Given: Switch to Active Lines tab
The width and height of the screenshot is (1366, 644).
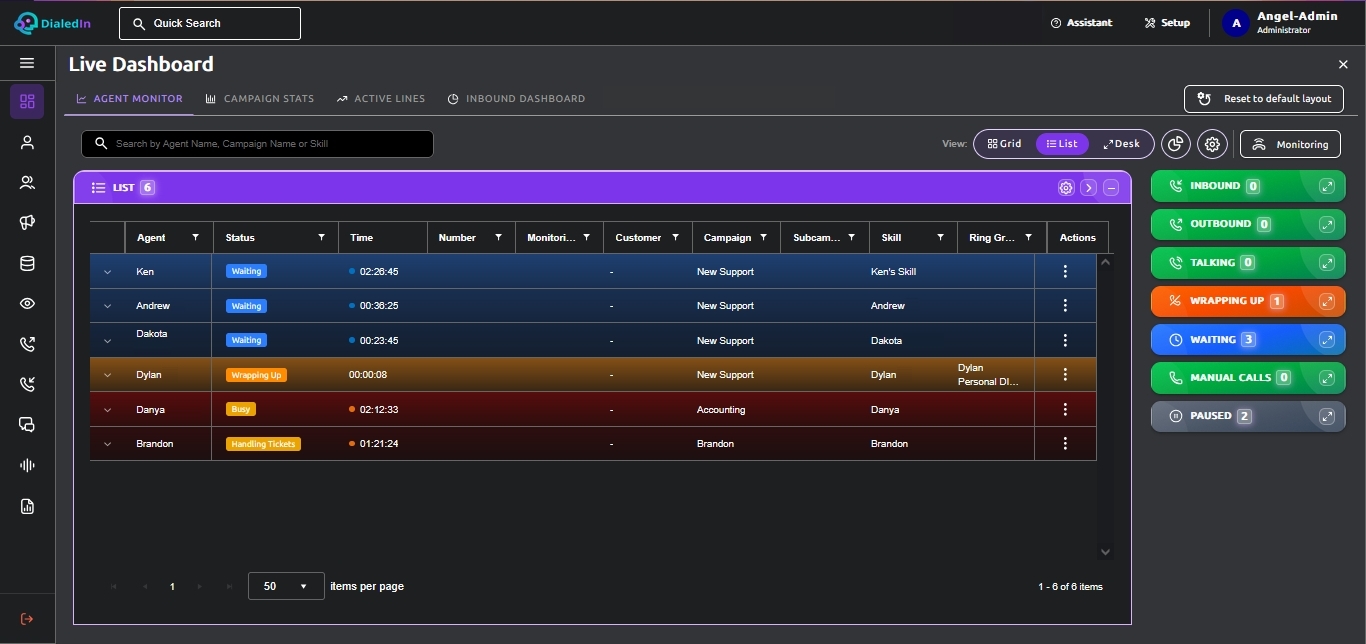Looking at the screenshot, I should [x=381, y=99].
